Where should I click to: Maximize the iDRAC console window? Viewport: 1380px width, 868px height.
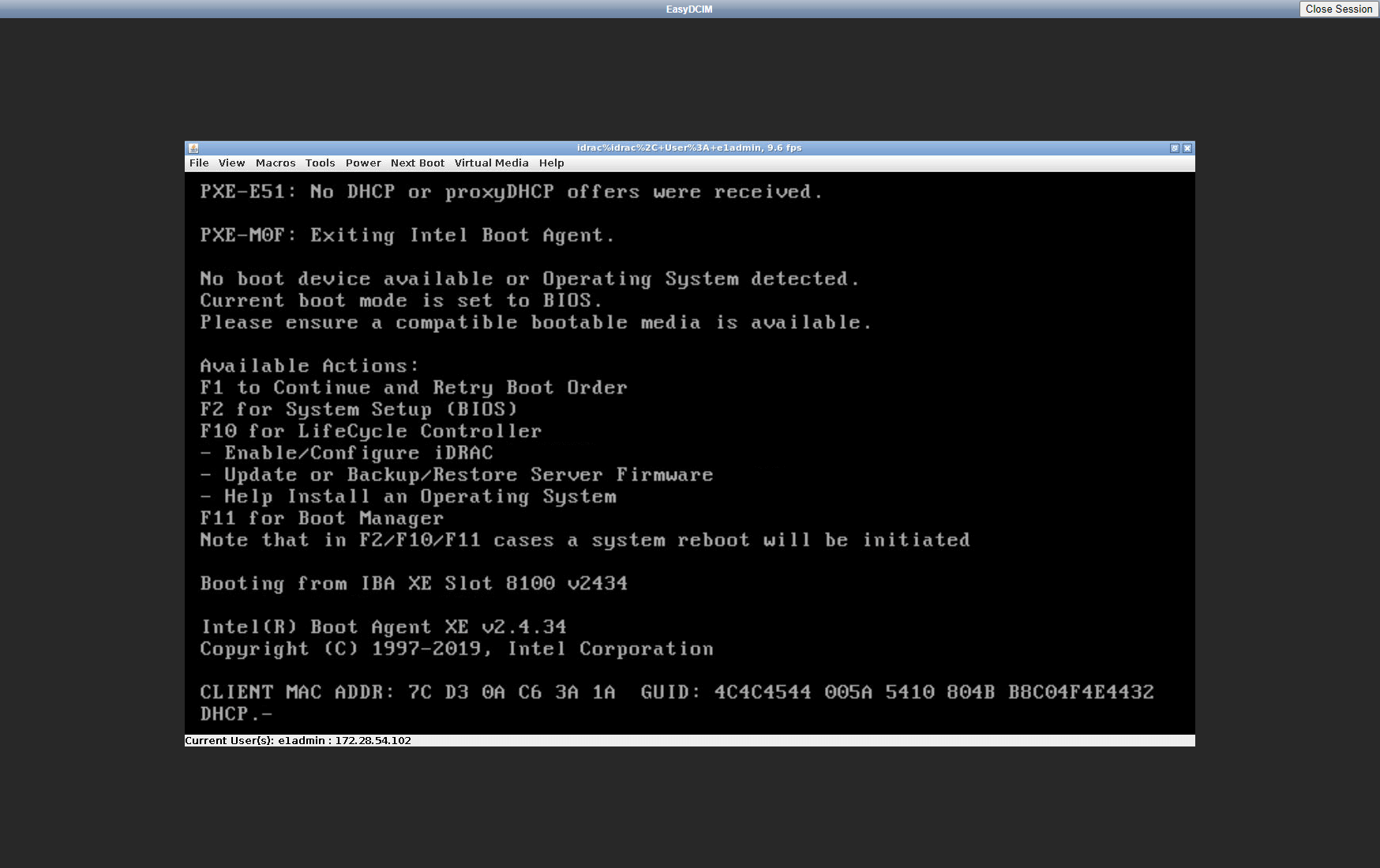tap(1174, 148)
